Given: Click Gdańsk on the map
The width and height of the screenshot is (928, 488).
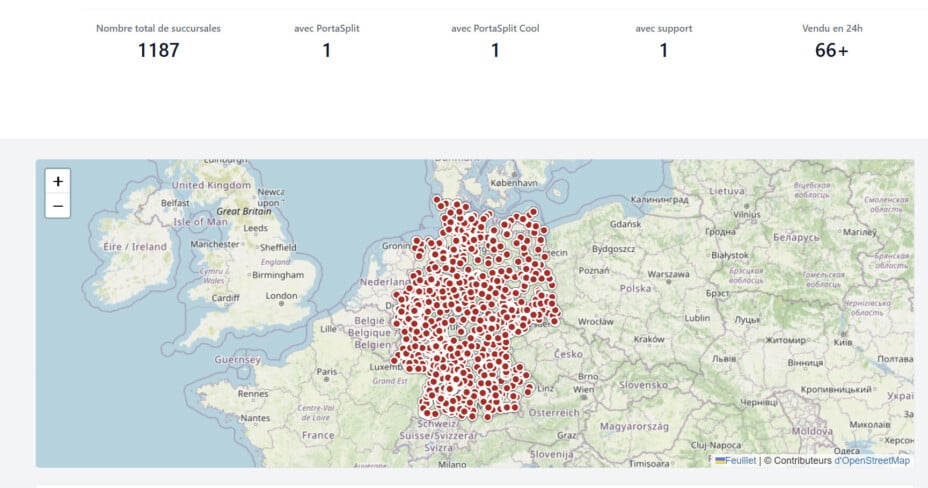Looking at the screenshot, I should pyautogui.click(x=626, y=224).
